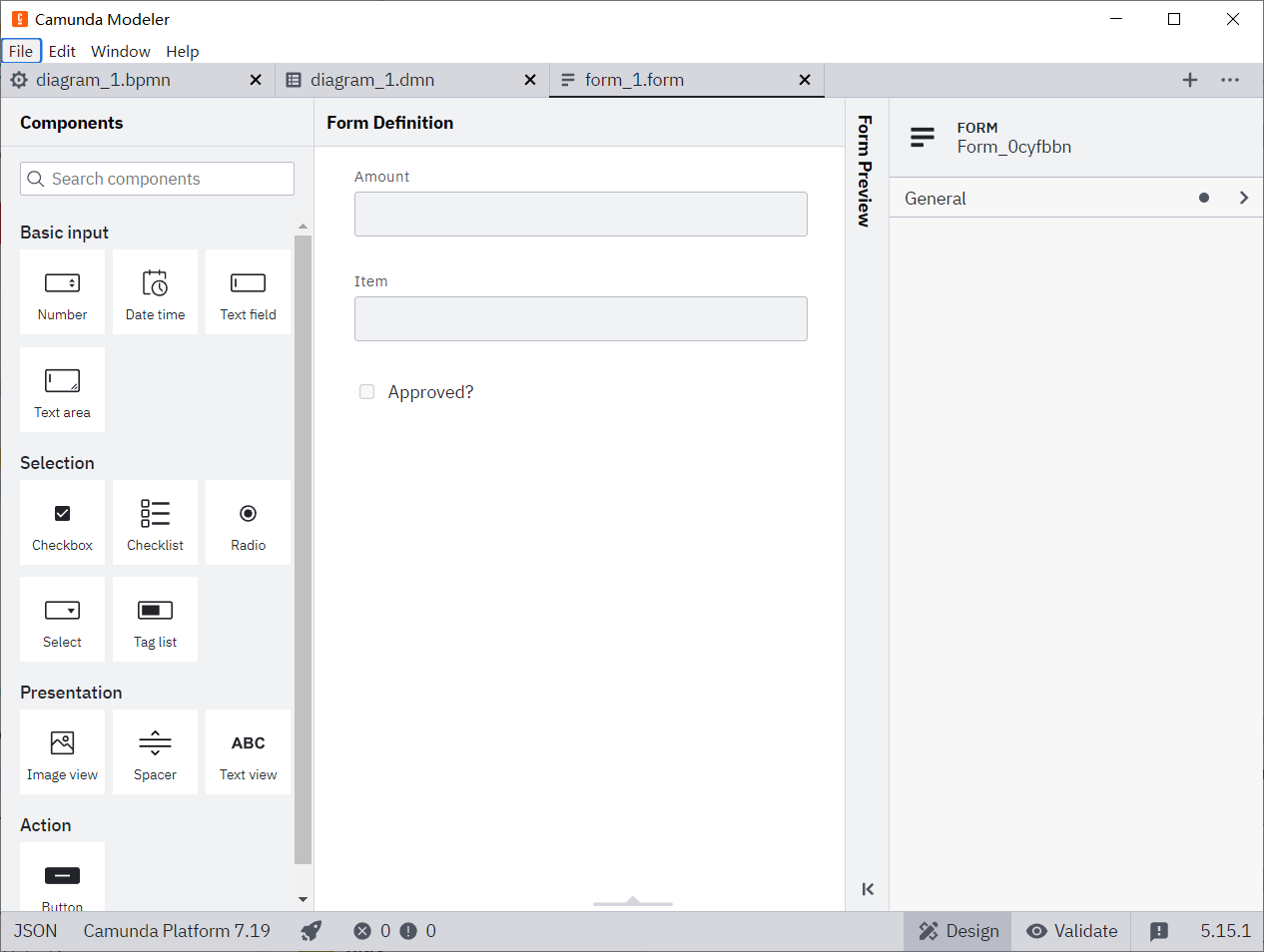Select the Spacer component
The width and height of the screenshot is (1264, 952).
[155, 751]
